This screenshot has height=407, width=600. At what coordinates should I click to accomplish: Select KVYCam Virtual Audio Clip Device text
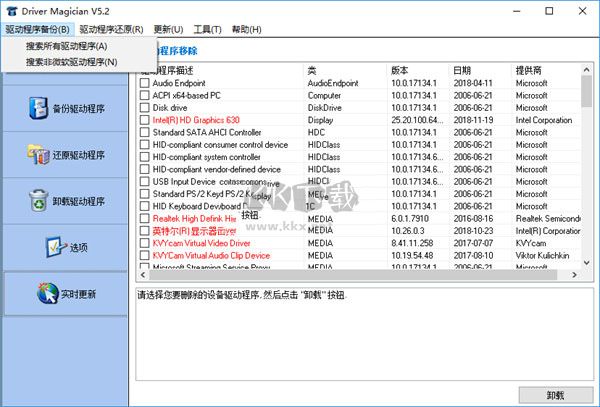point(211,255)
